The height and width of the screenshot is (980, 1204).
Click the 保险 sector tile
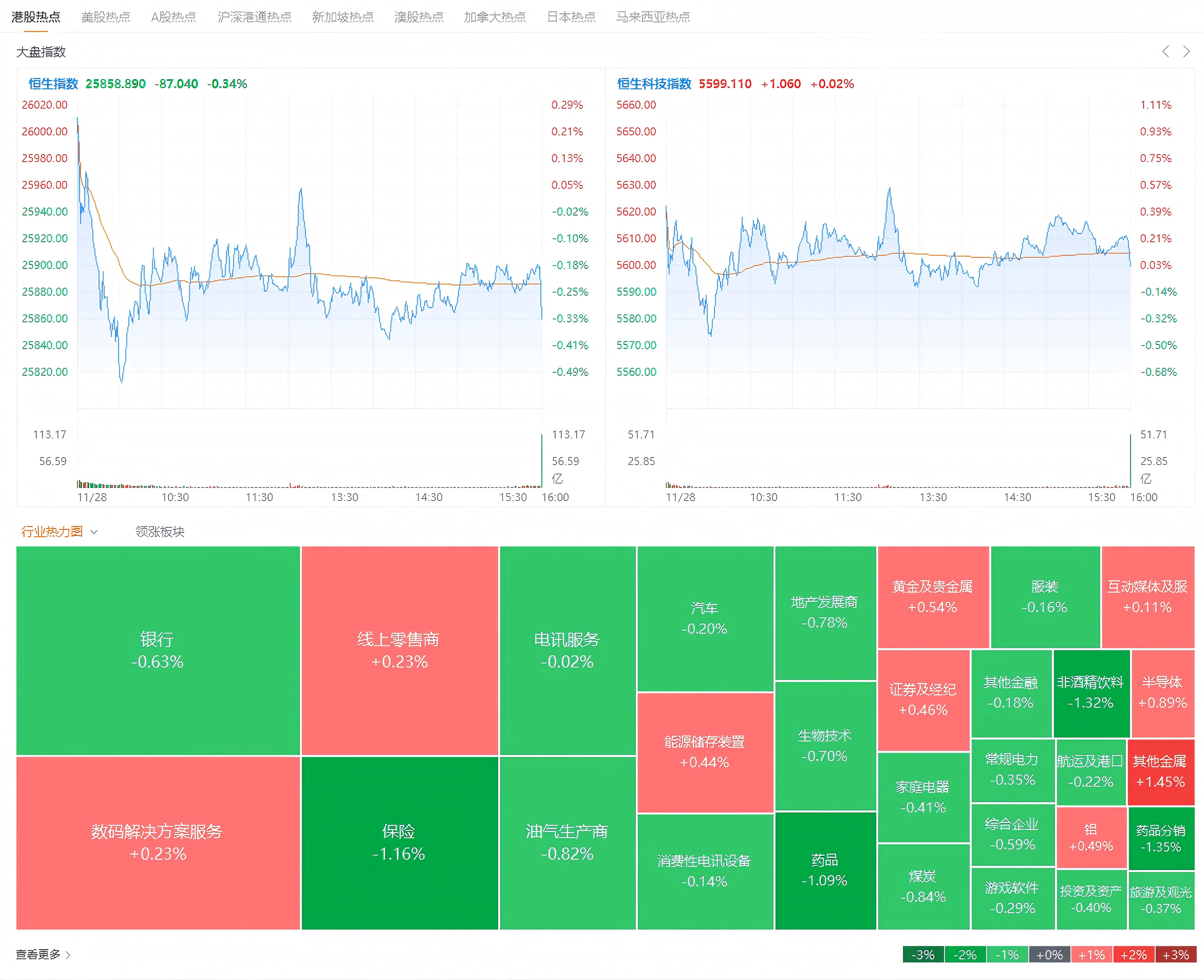point(399,842)
